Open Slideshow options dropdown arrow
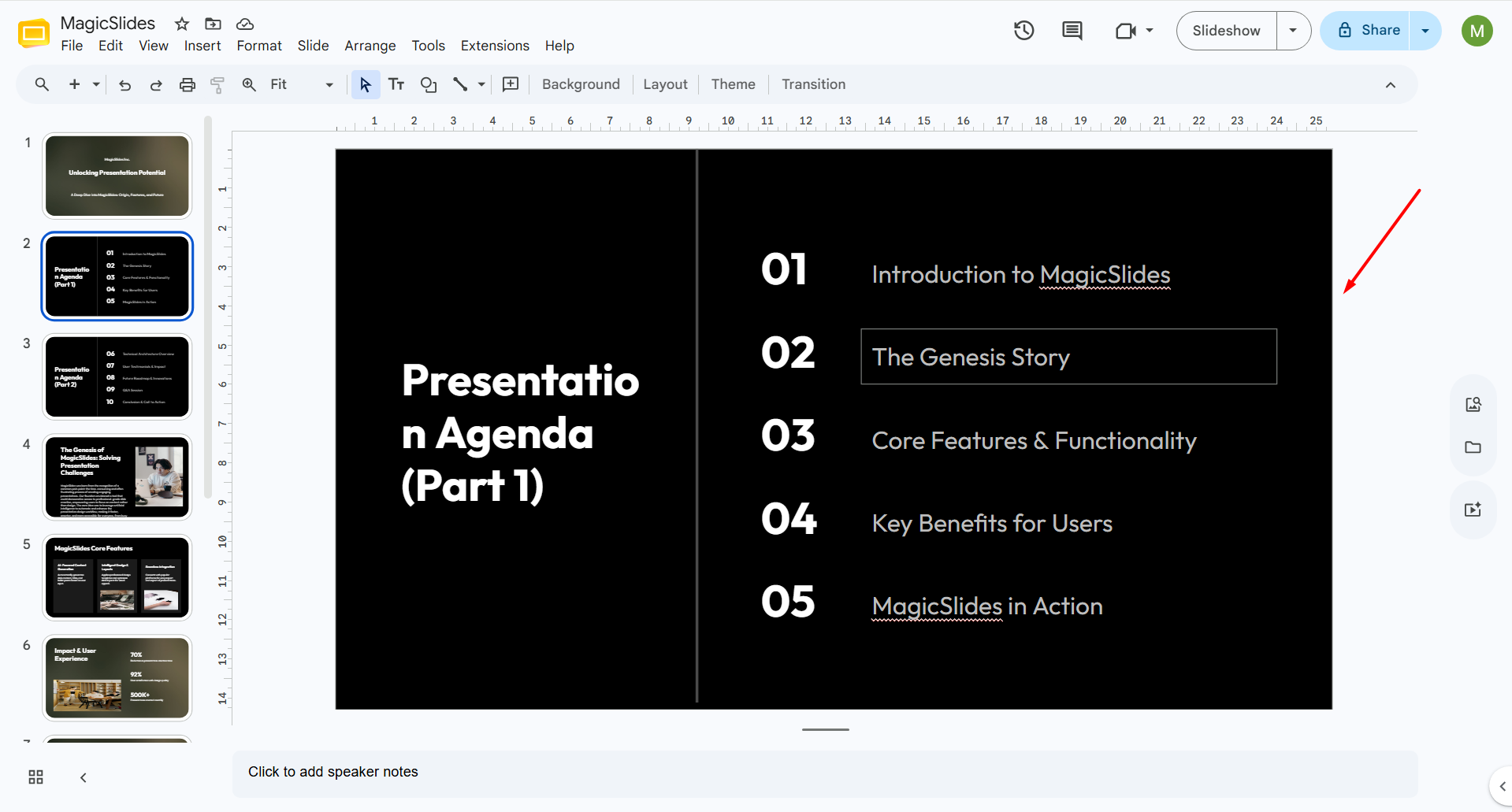Viewport: 1512px width, 812px height. coord(1293,31)
